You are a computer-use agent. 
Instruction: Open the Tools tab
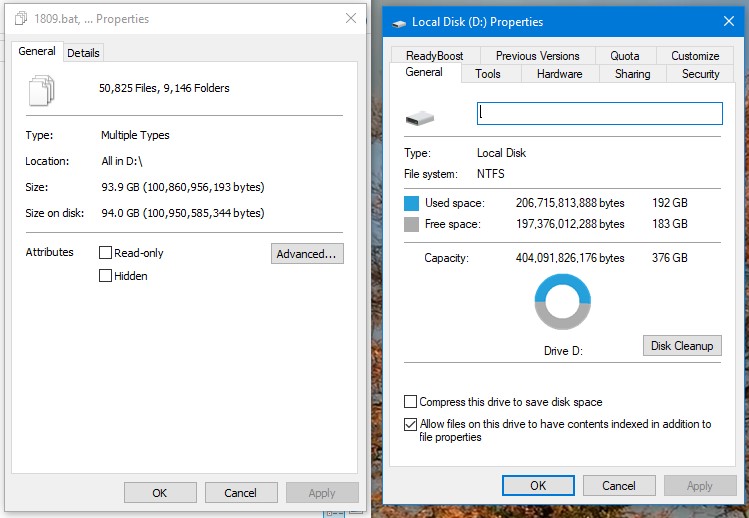[x=488, y=74]
